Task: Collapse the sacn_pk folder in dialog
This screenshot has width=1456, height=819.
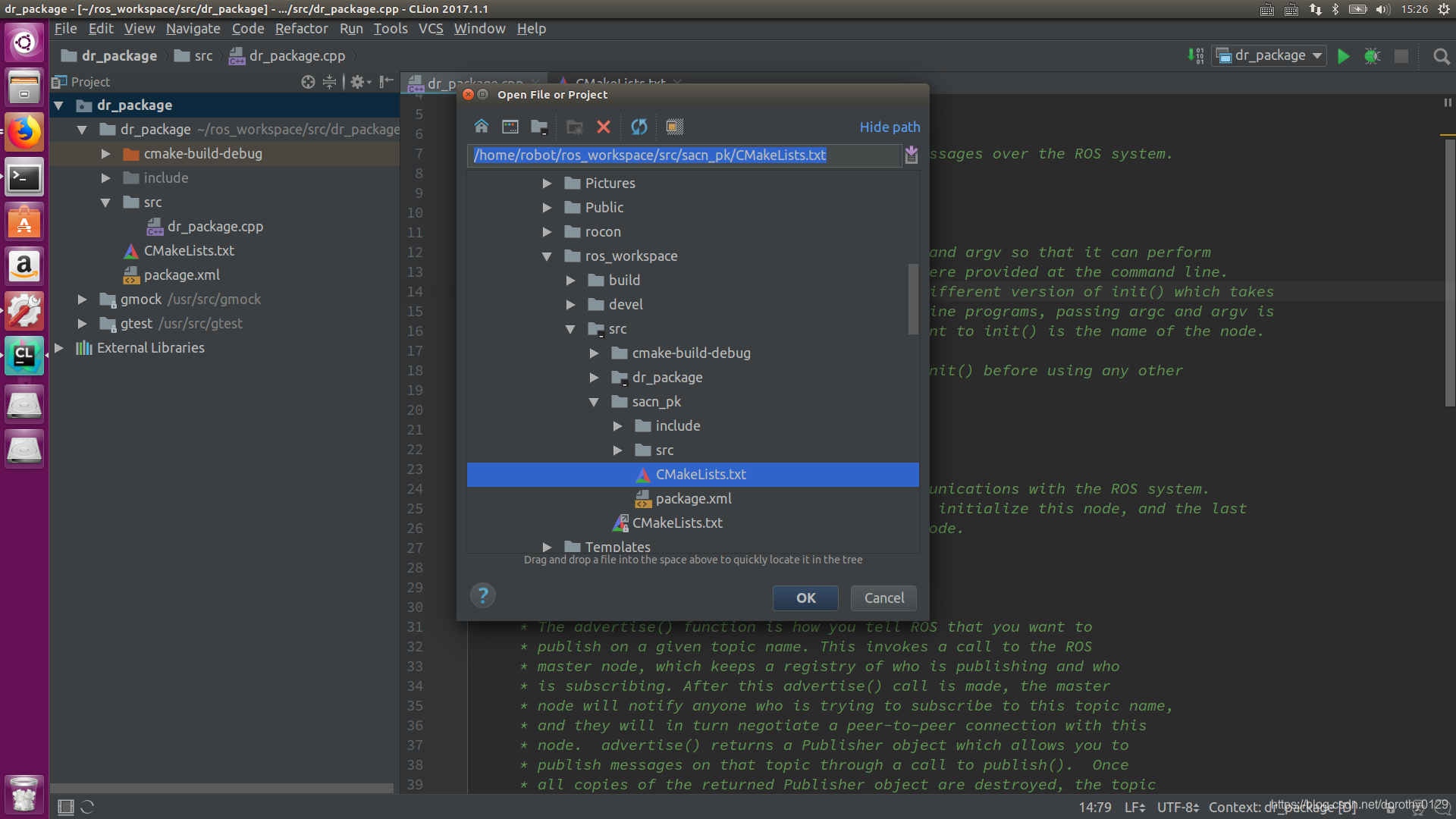Action: coord(594,402)
